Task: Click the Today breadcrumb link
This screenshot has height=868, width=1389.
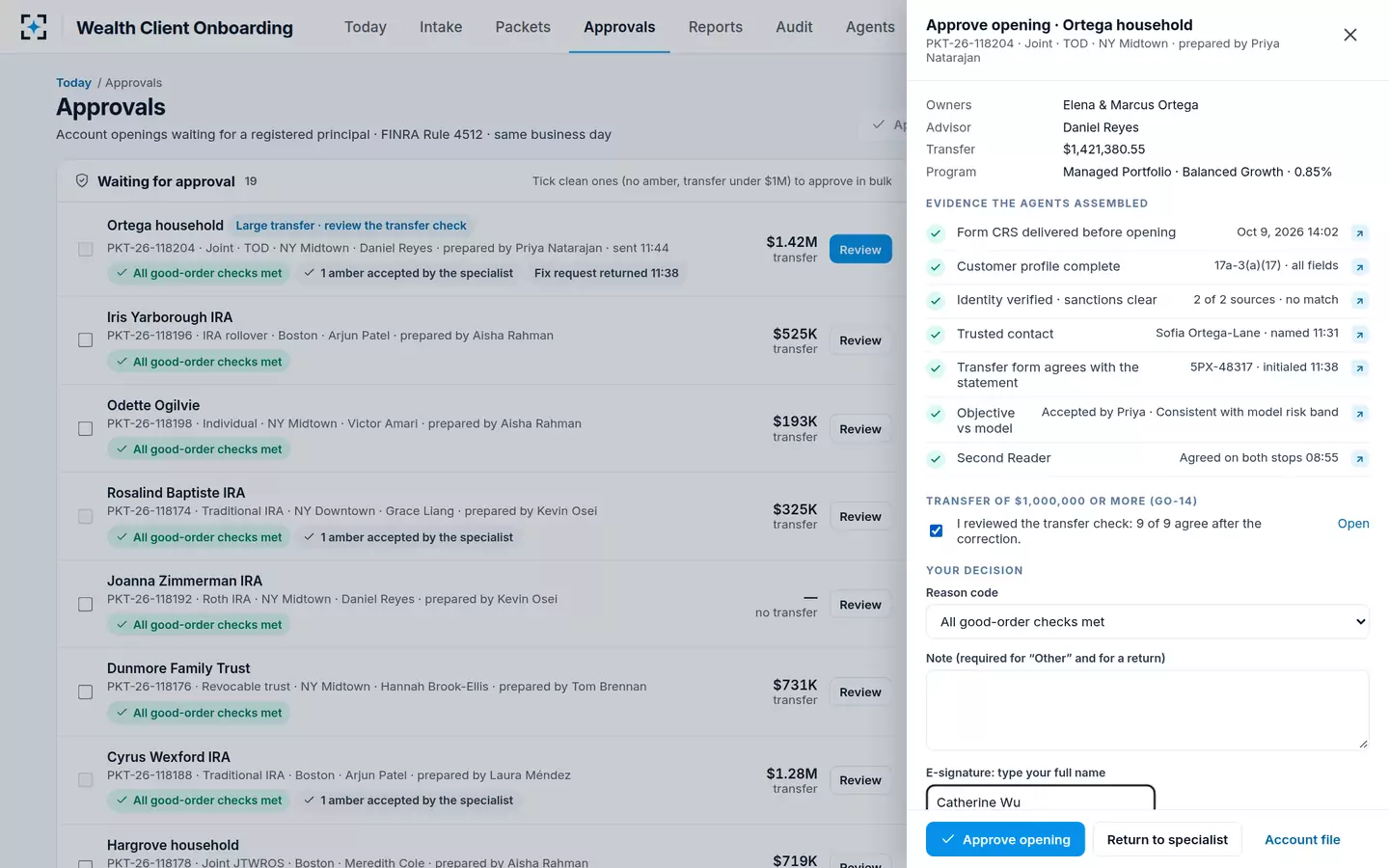Action: click(73, 83)
